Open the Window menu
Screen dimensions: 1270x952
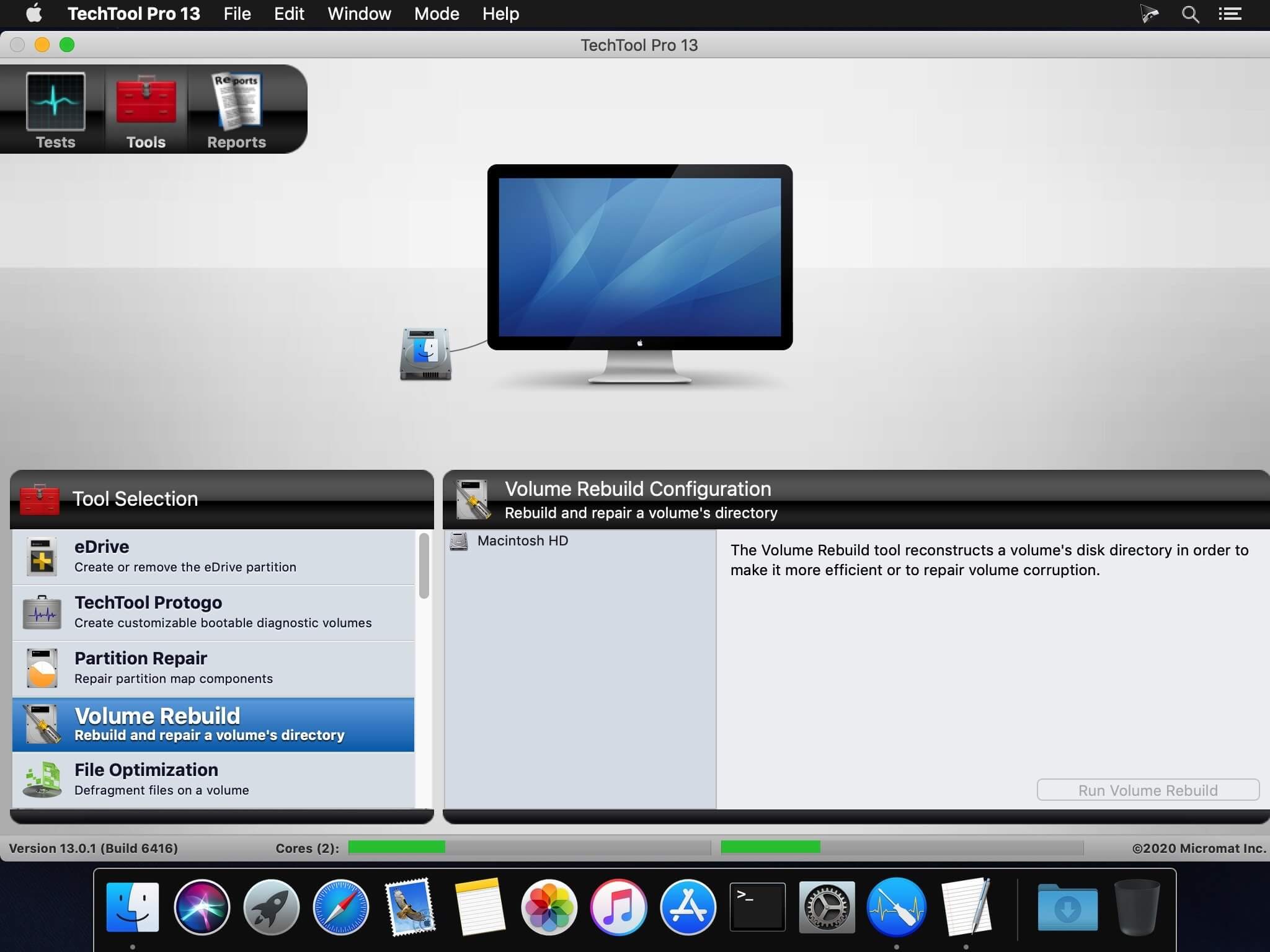(x=359, y=14)
